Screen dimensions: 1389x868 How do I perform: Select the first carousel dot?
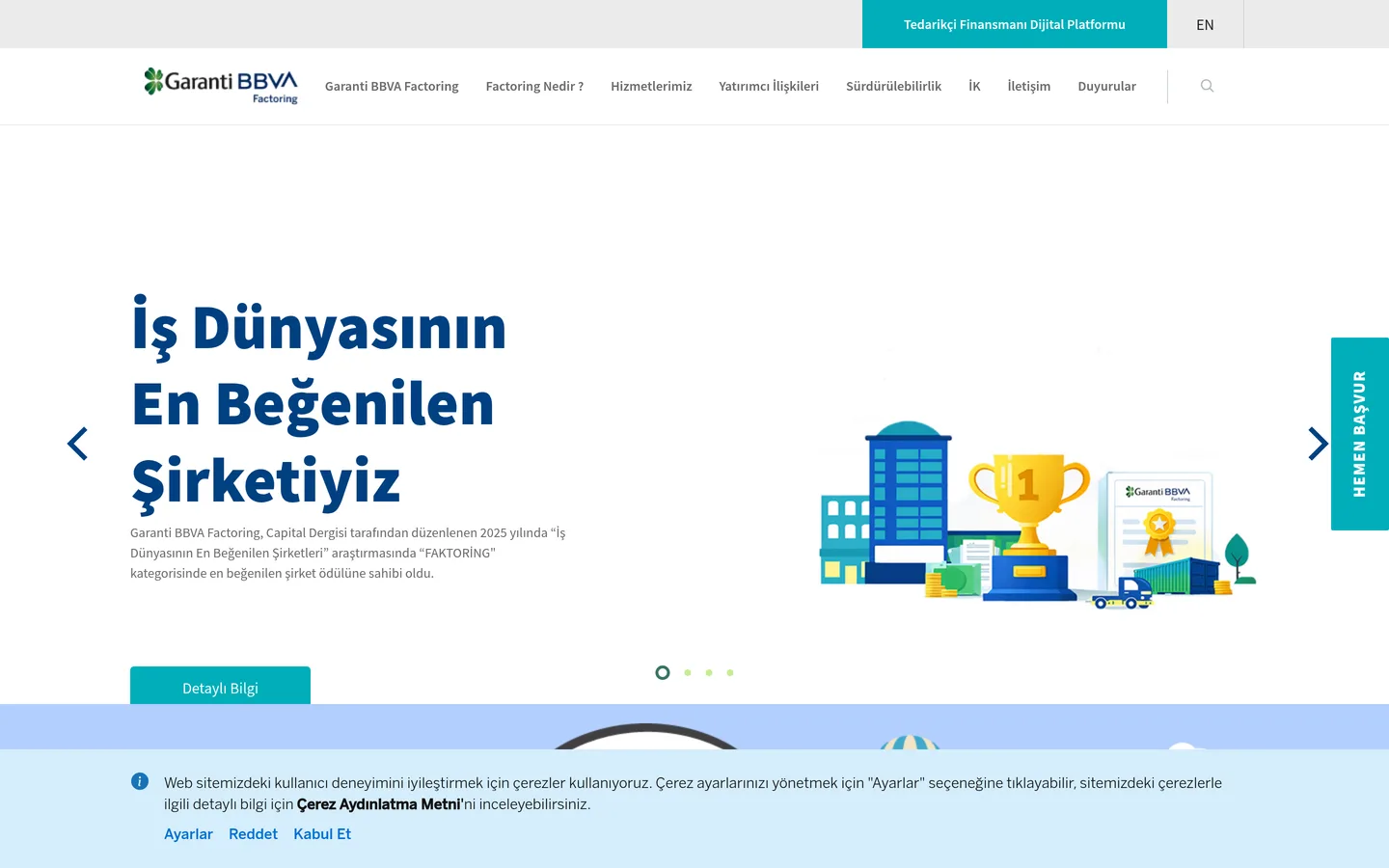click(663, 672)
